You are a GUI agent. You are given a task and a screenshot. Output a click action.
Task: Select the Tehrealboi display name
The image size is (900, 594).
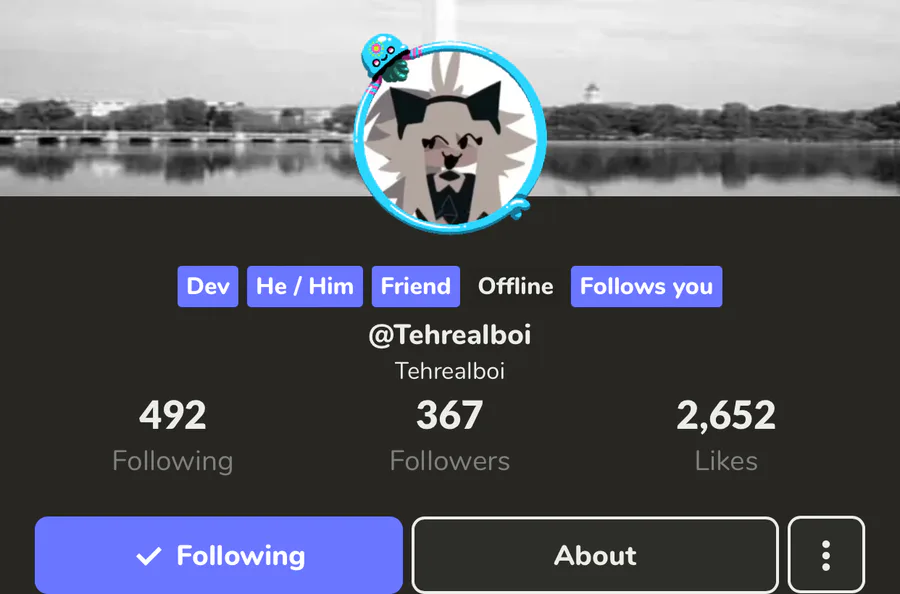pos(450,371)
